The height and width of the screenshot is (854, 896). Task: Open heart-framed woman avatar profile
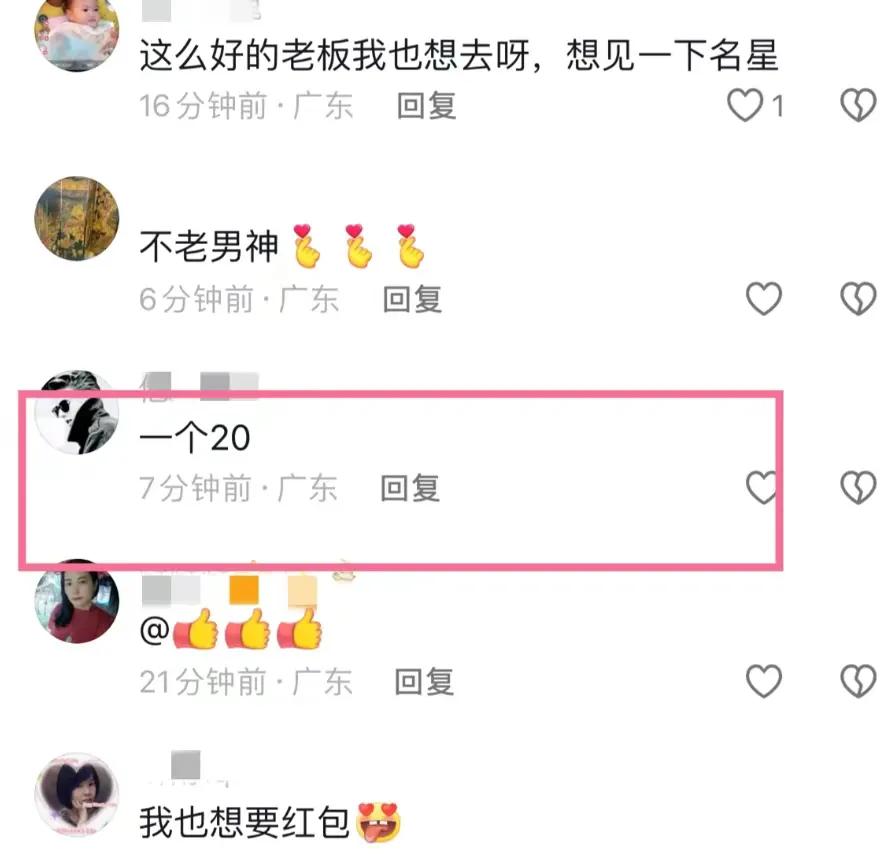coord(77,795)
